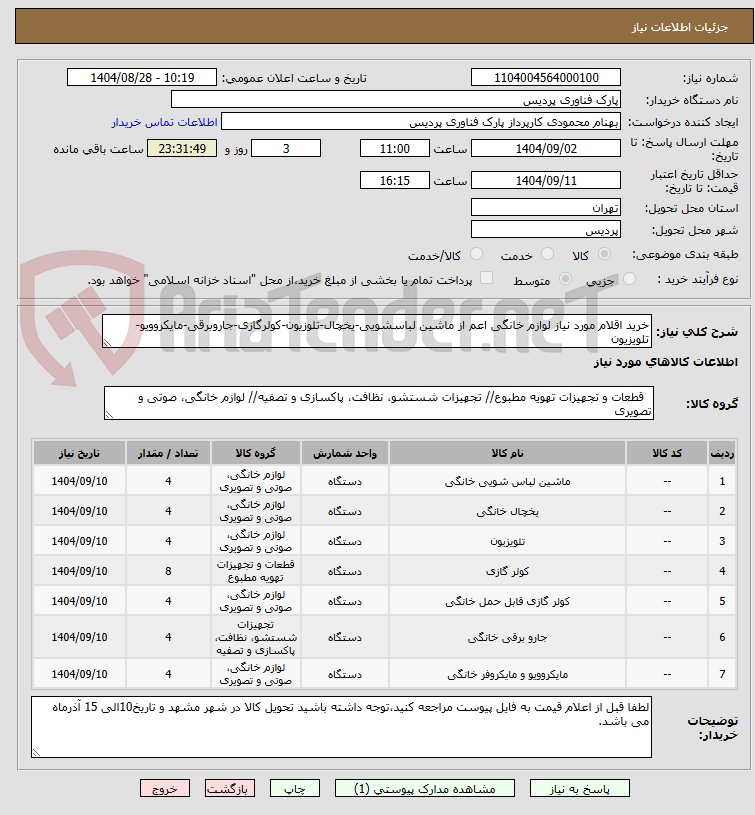Click the خروج exit button
The height and width of the screenshot is (815, 755).
(165, 788)
